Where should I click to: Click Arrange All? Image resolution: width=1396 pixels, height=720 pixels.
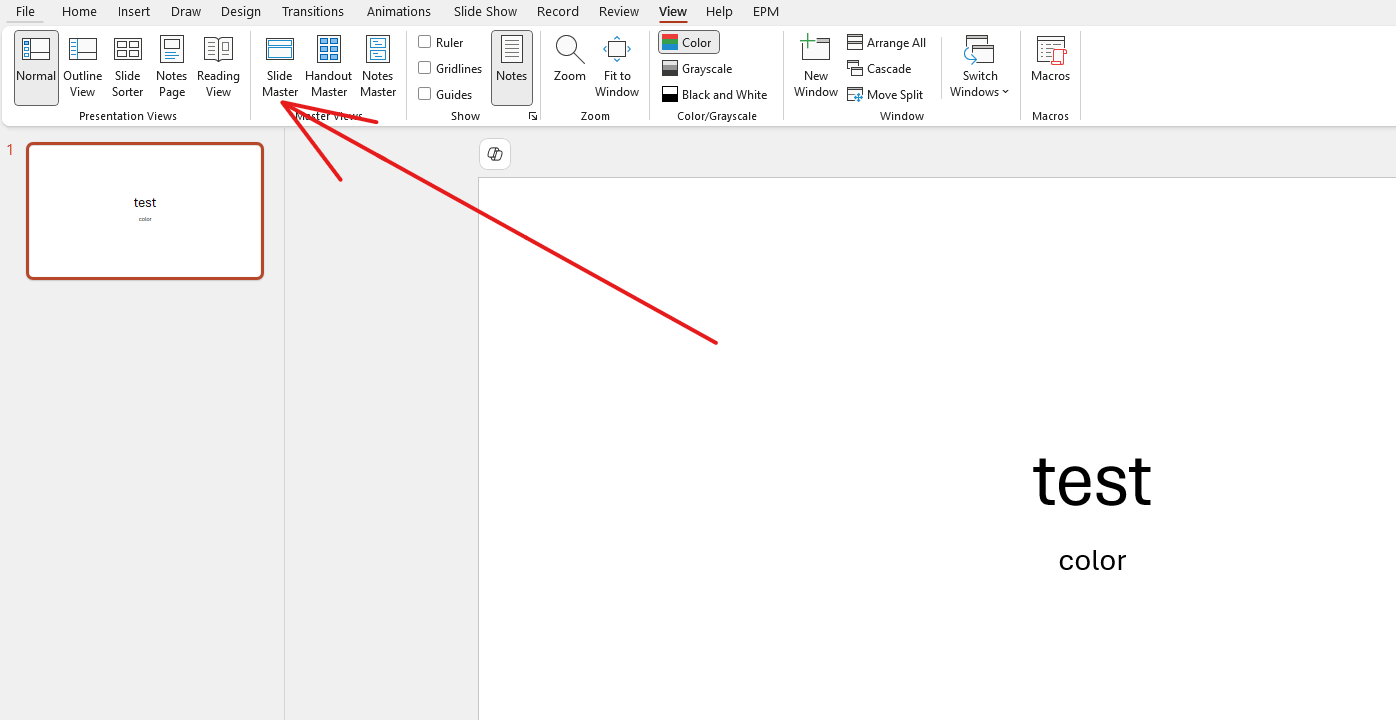(x=887, y=42)
